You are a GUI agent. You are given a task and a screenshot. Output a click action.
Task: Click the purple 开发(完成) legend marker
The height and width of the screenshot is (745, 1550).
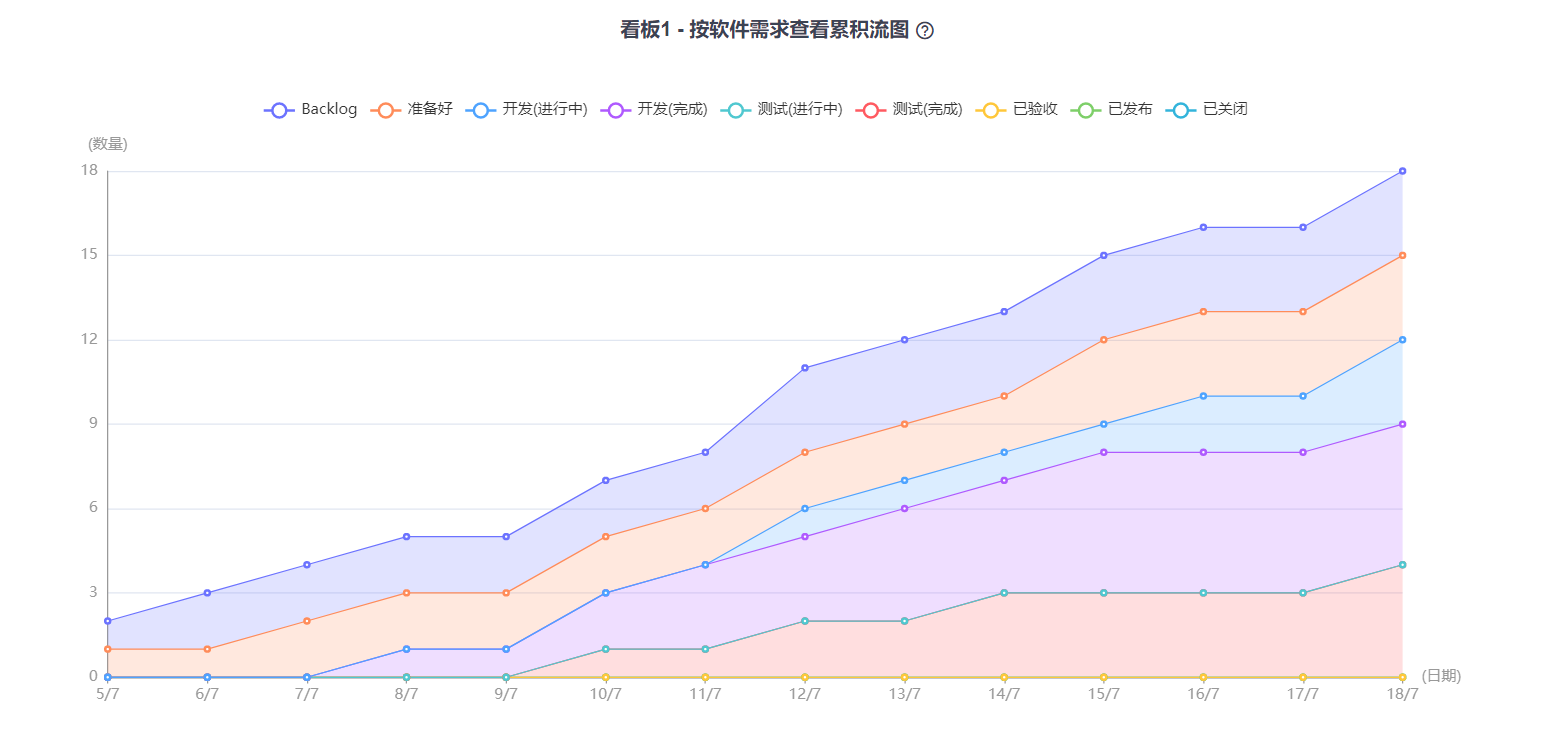[615, 110]
